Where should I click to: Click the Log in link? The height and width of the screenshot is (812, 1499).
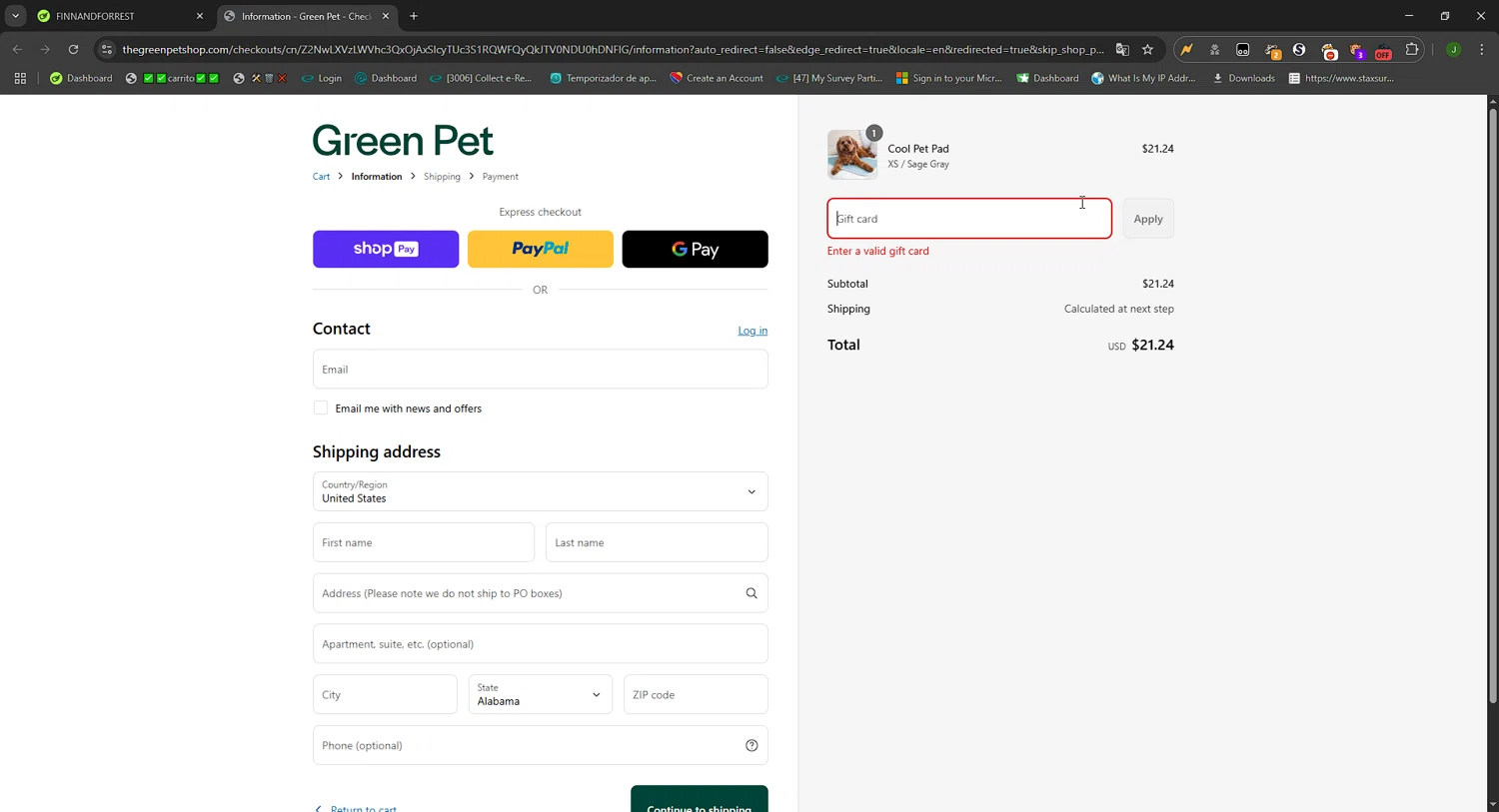point(752,331)
